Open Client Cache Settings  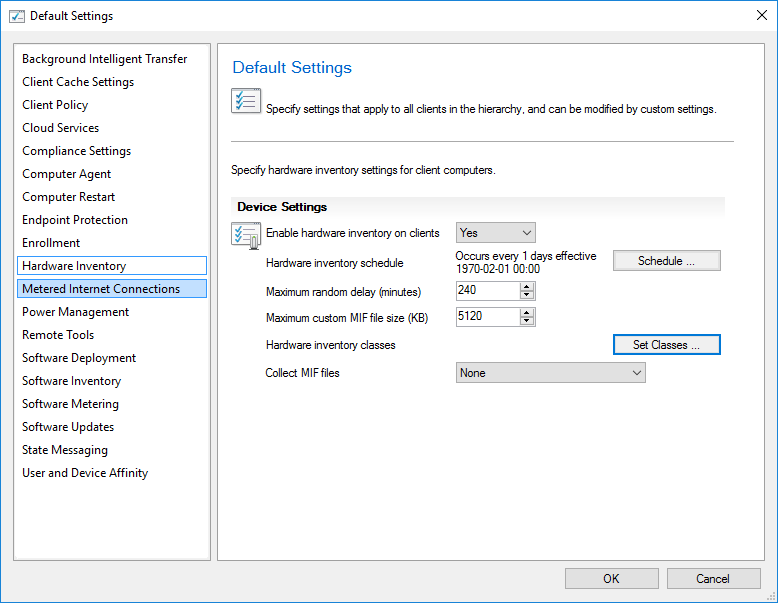pyautogui.click(x=112, y=82)
